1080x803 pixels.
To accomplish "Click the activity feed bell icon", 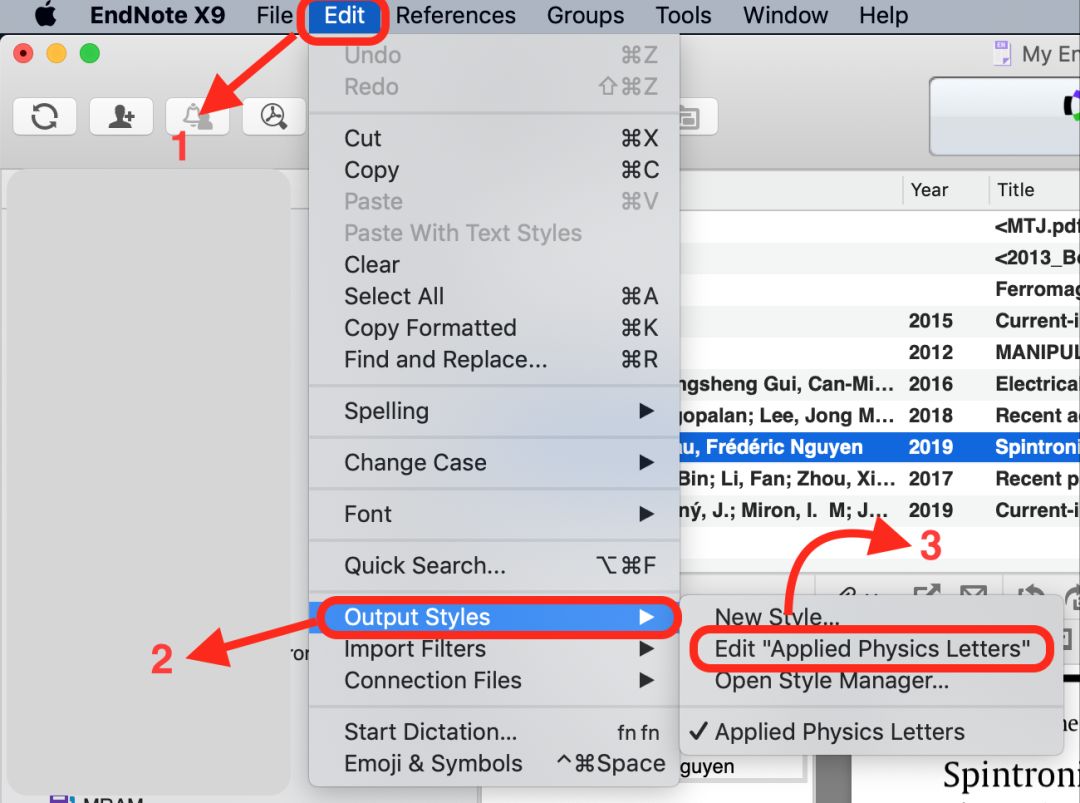I will click(197, 116).
